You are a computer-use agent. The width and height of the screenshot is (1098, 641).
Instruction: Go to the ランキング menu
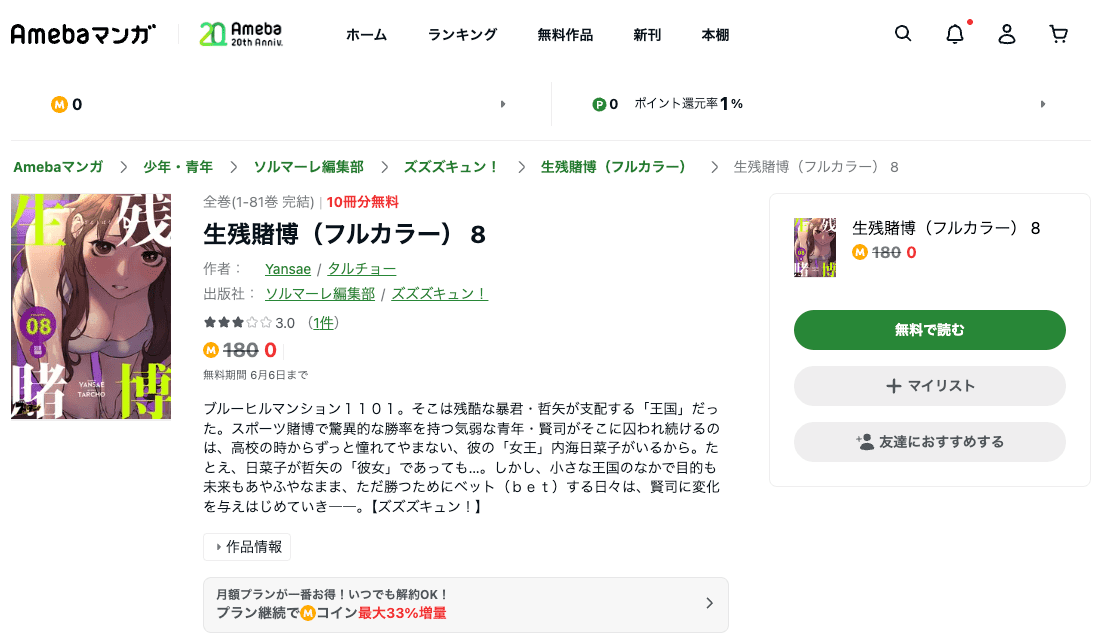462,35
